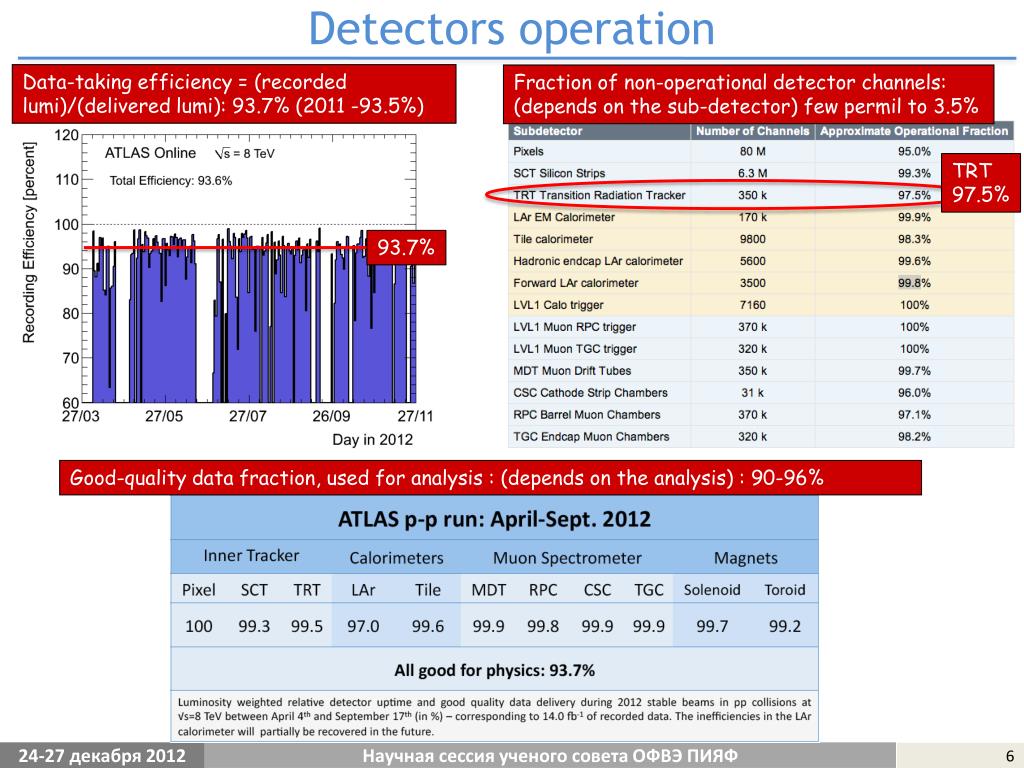This screenshot has width=1024, height=768.
Task: Click the 97.0 value under LAr
Action: click(x=363, y=626)
